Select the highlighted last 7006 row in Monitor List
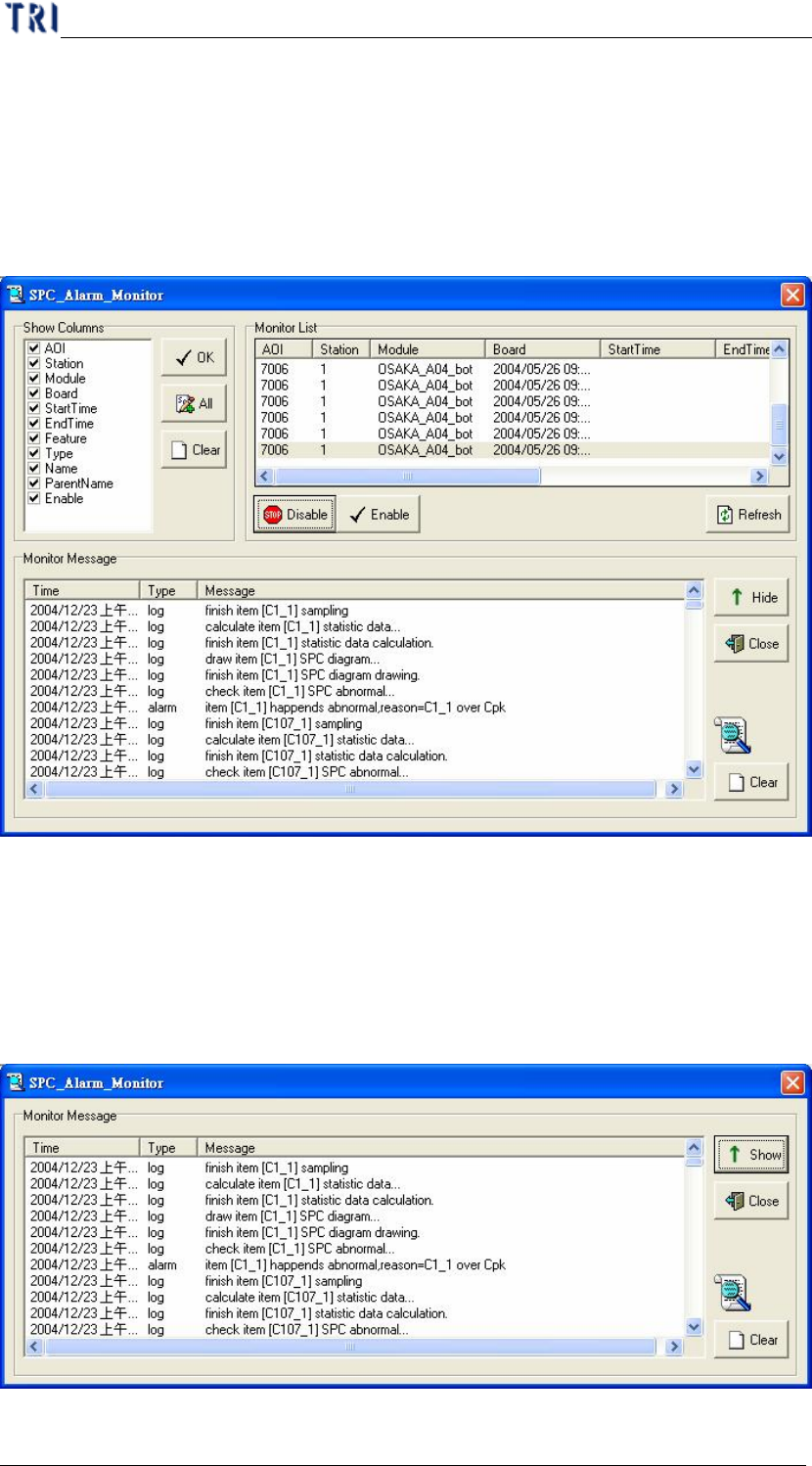Viewport: 812px width, 1466px height. point(513,450)
